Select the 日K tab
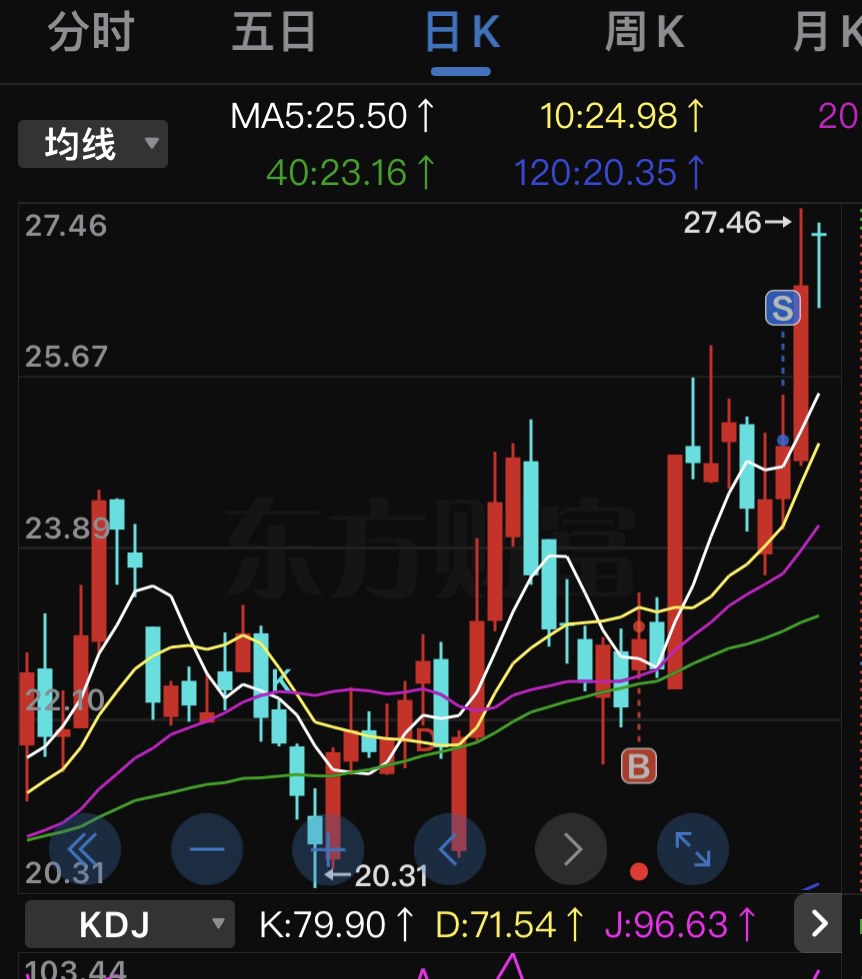Image resolution: width=862 pixels, height=979 pixels. tap(462, 32)
